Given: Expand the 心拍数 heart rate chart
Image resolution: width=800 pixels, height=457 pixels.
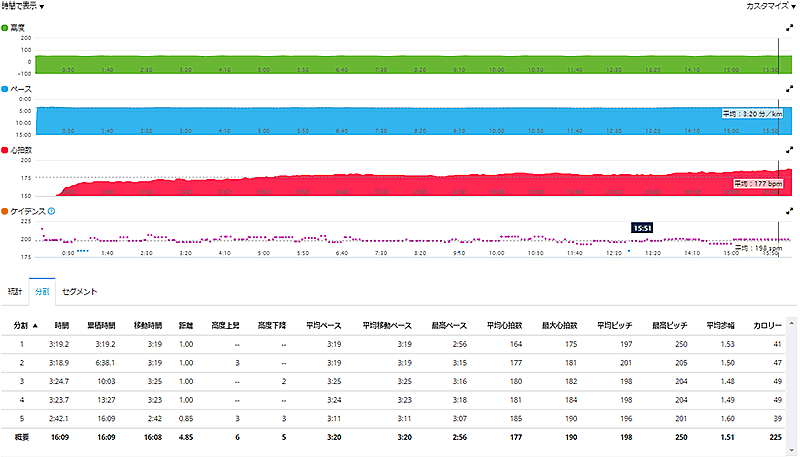Looking at the screenshot, I should pyautogui.click(x=791, y=150).
